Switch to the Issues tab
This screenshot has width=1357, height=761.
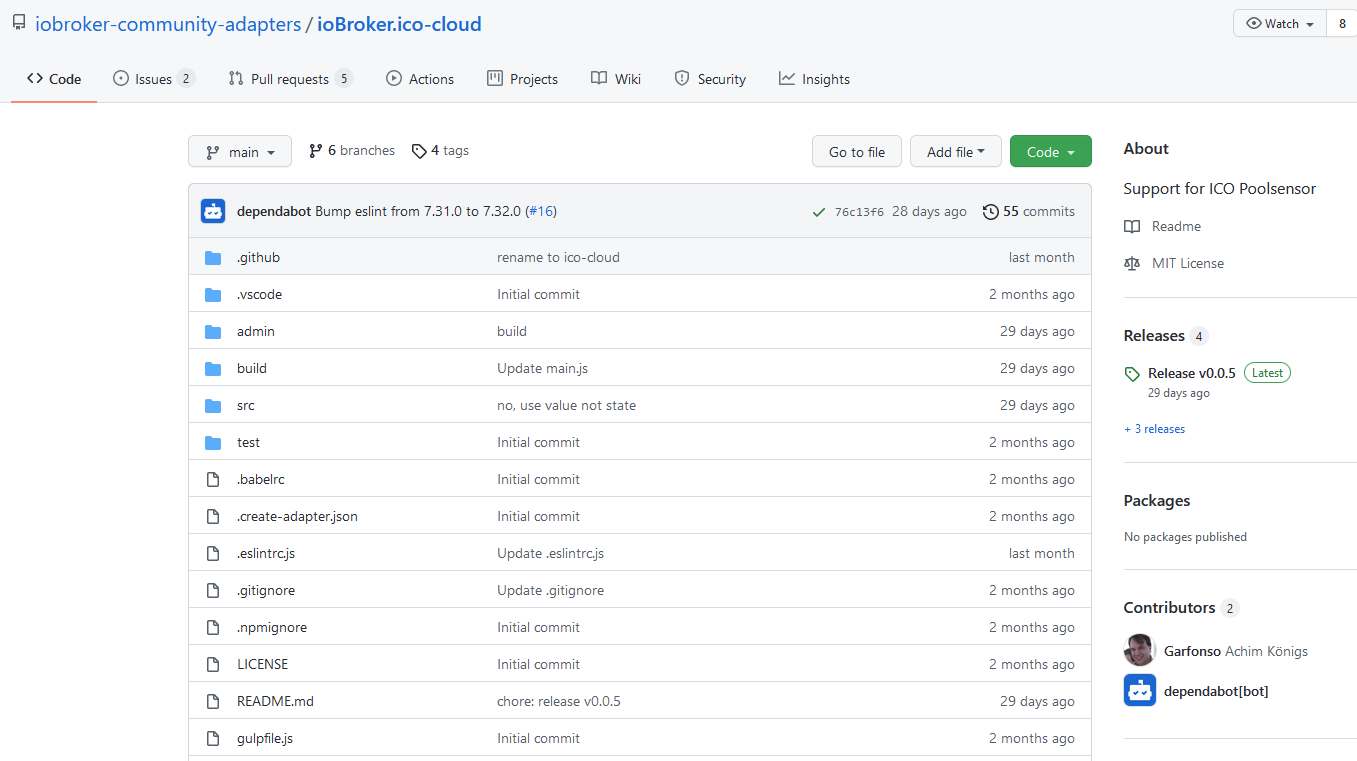[153, 79]
